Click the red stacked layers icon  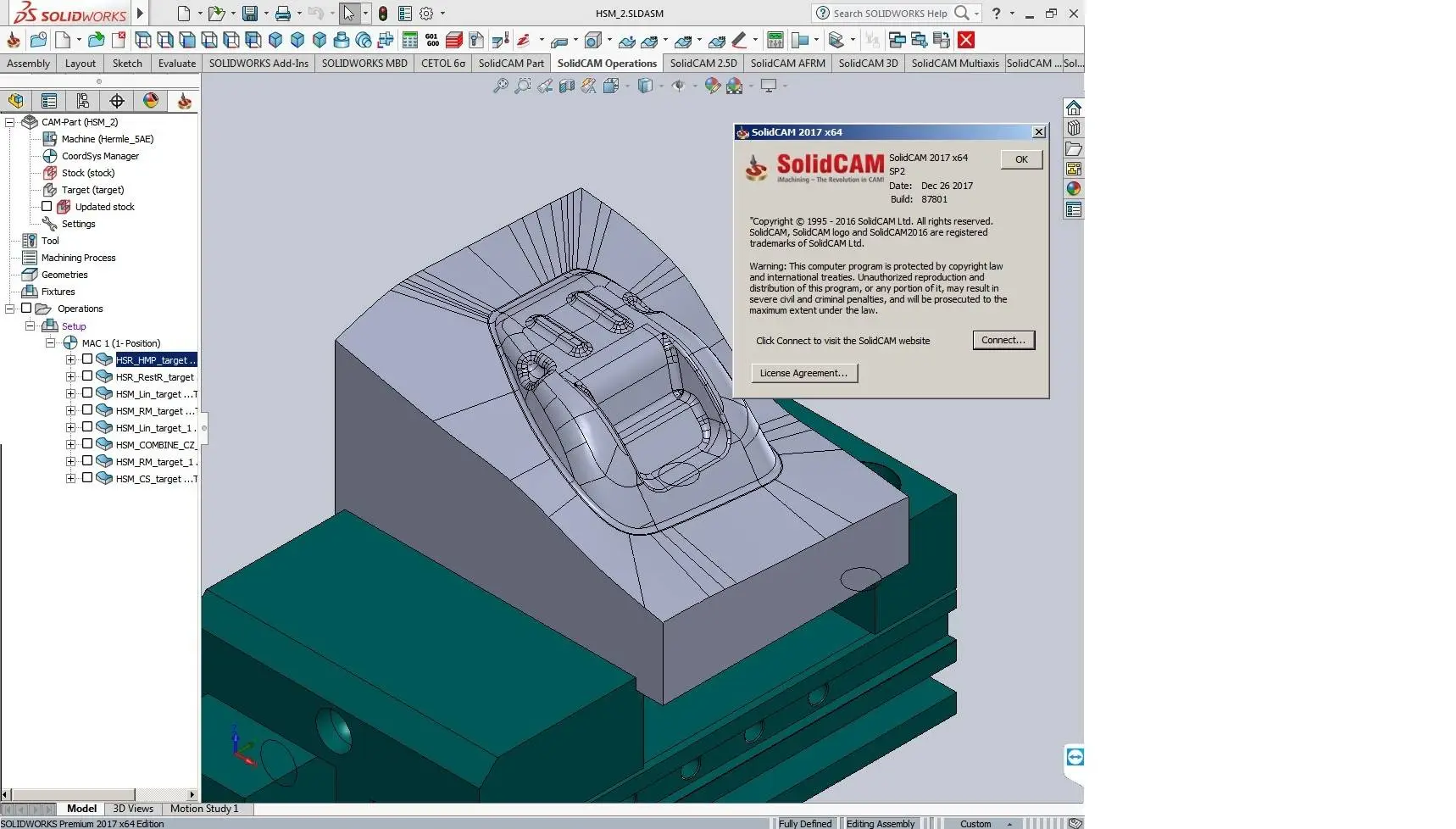coord(454,40)
